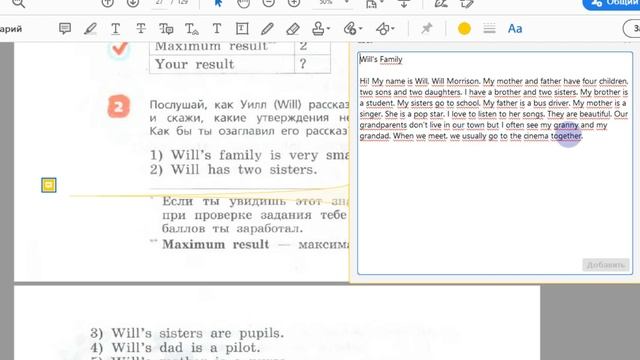This screenshot has height=360, width=640.
Task: Click statement '3) Will's sisters are pupils.'
Action: (x=187, y=333)
